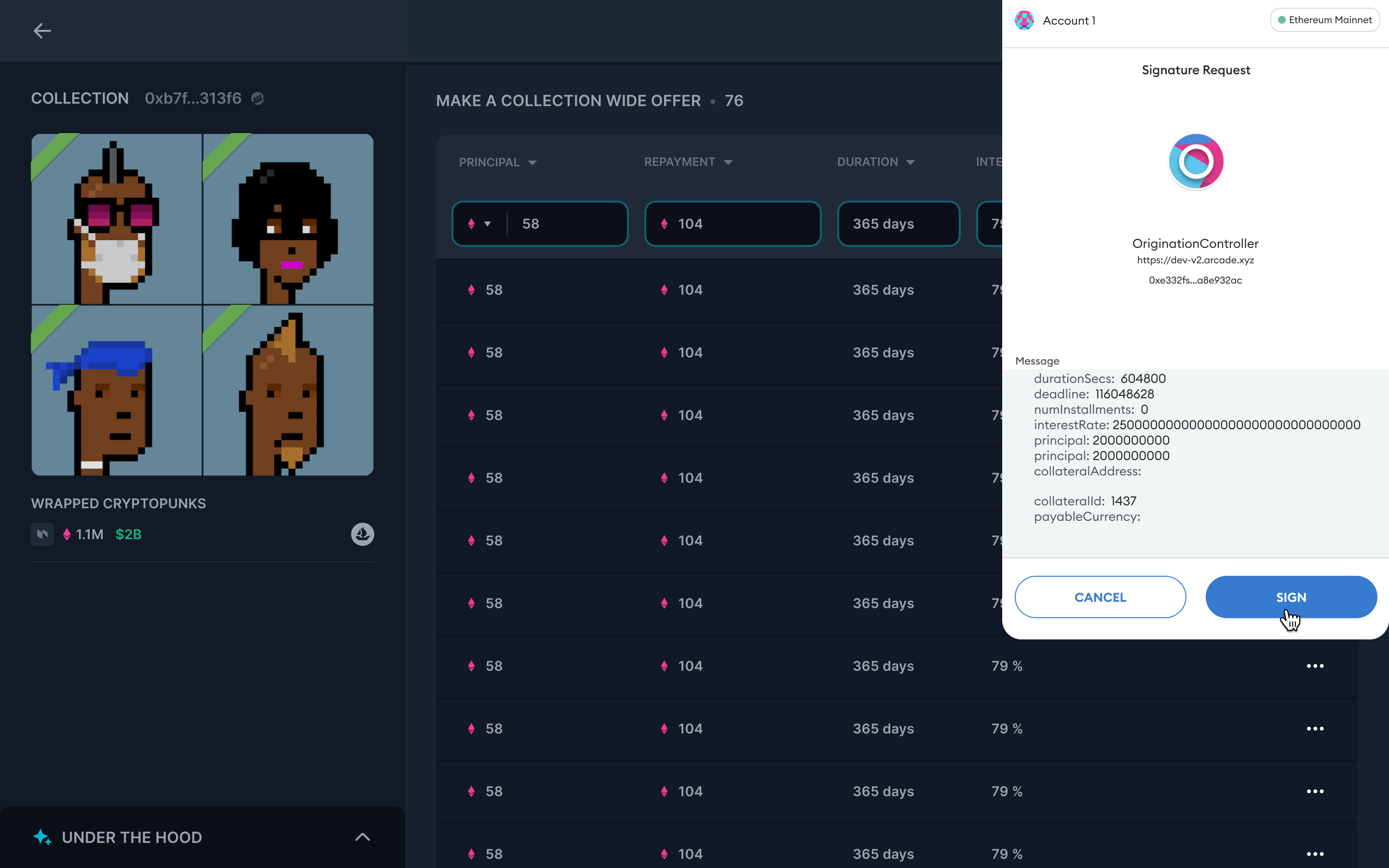This screenshot has height=868, width=1389.
Task: Sort by Principal column arrow
Action: [x=532, y=163]
